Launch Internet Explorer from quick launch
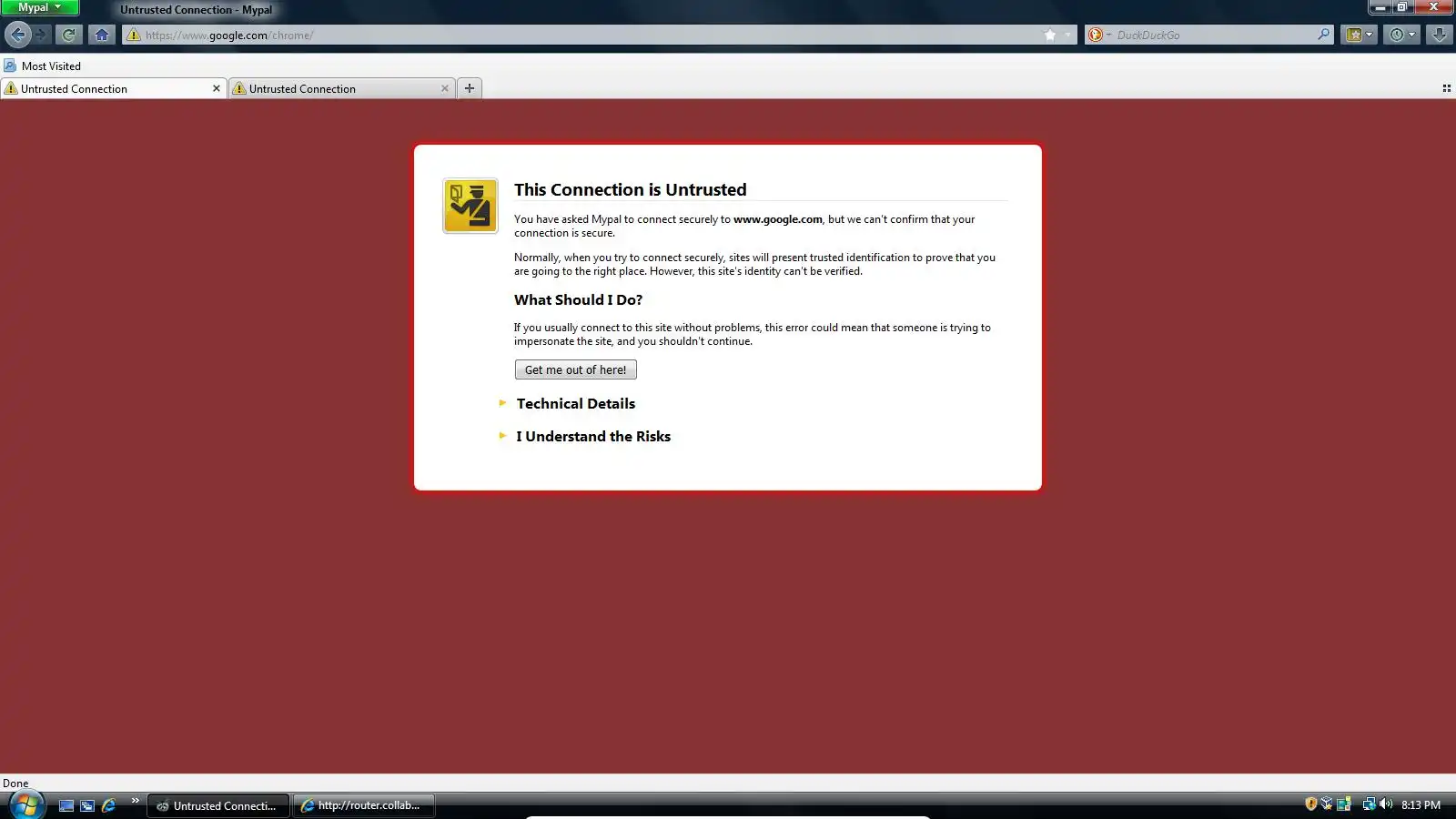1456x819 pixels. click(x=108, y=805)
